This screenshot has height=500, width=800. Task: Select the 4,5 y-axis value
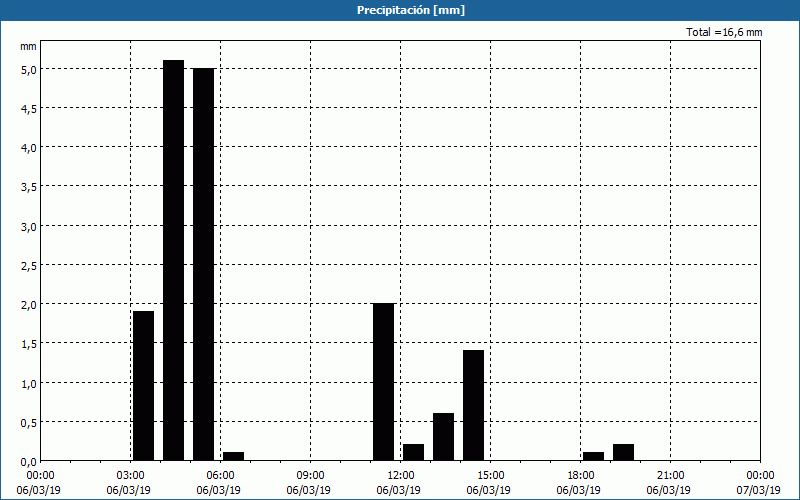click(x=28, y=109)
